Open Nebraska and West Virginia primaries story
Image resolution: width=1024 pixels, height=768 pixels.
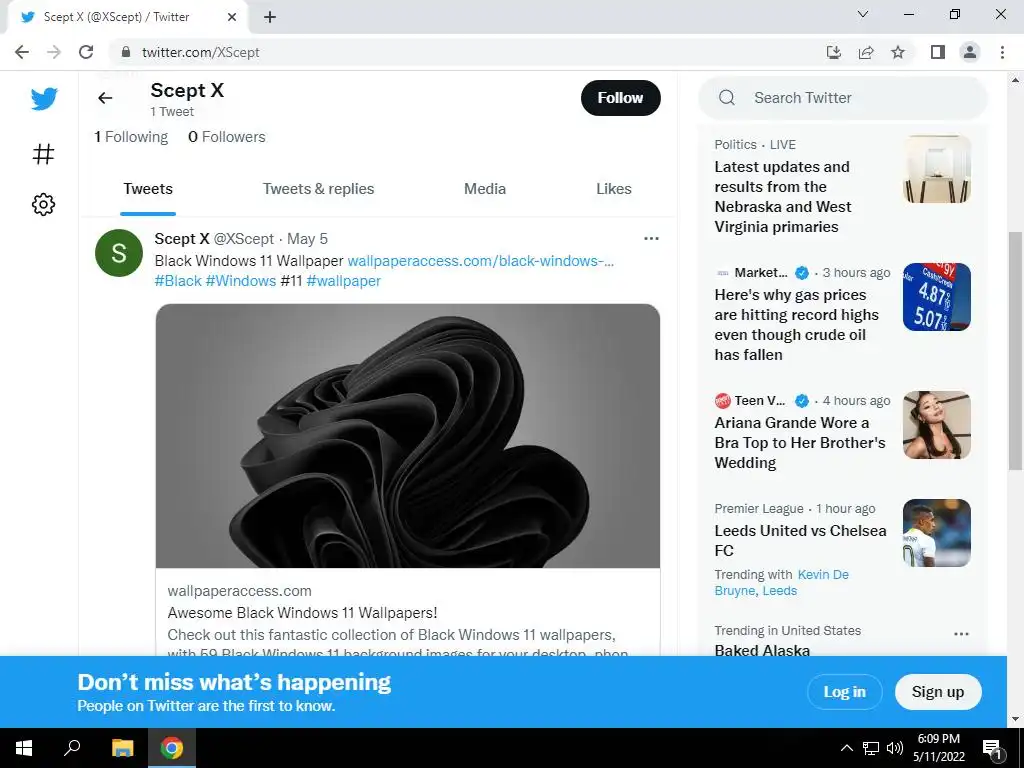click(x=783, y=197)
